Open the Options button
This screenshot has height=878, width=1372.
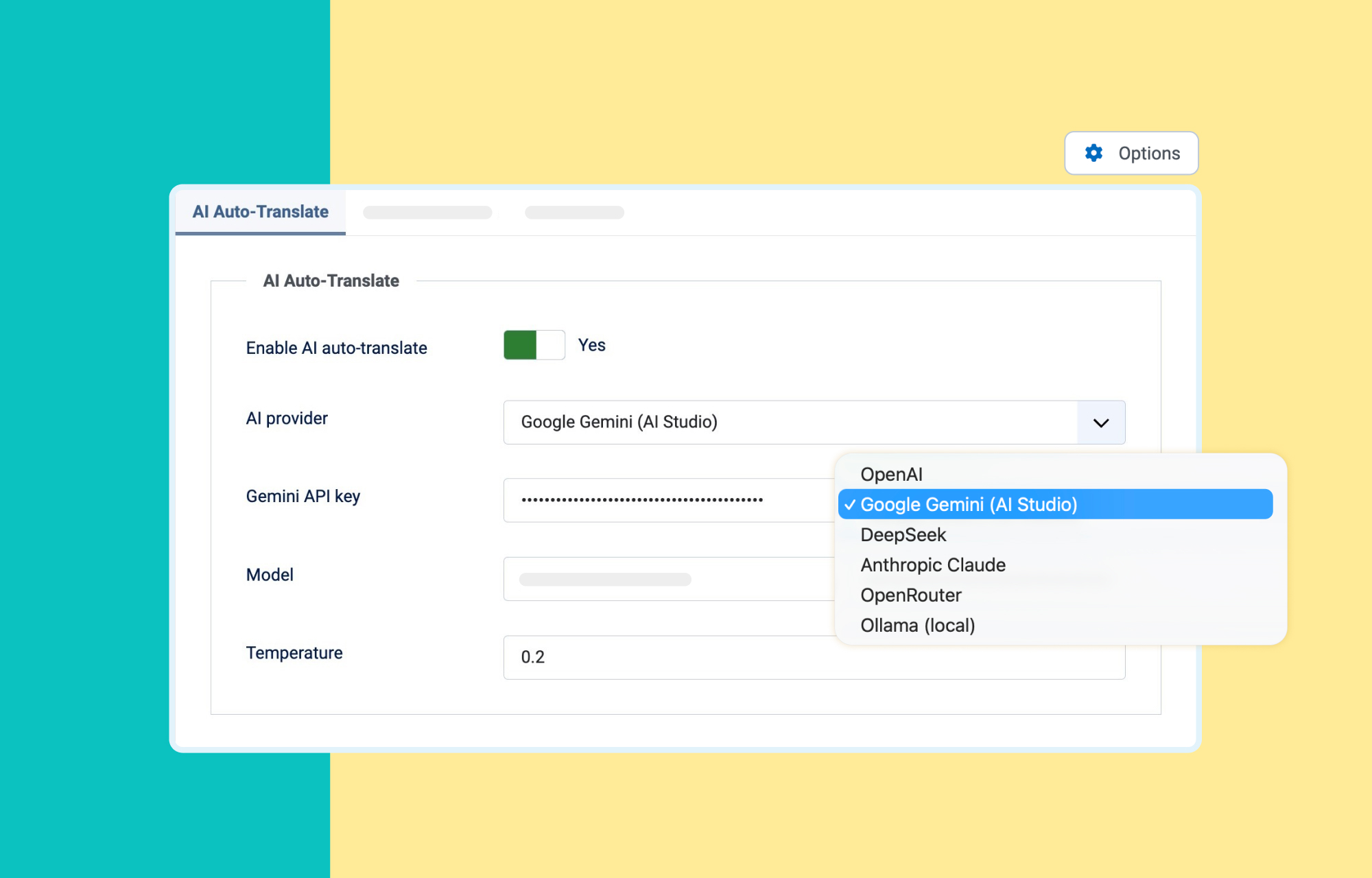click(x=1131, y=153)
